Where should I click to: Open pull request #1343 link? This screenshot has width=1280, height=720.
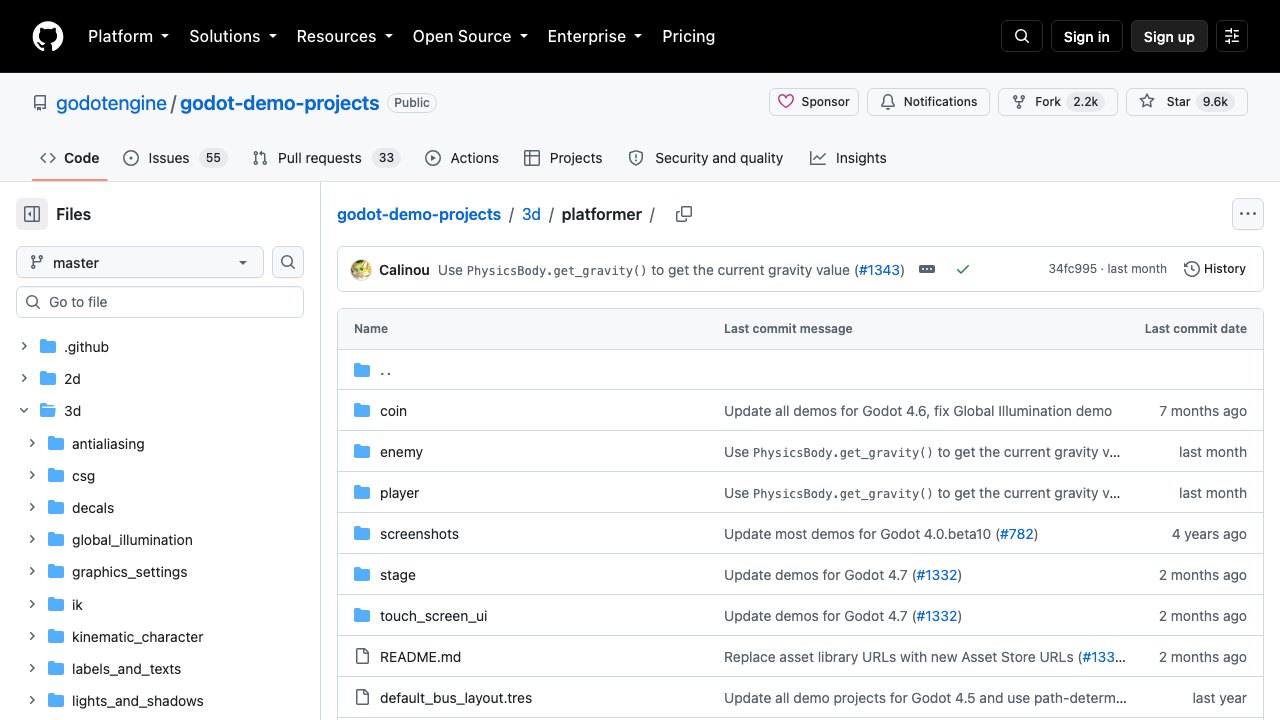[x=880, y=270]
